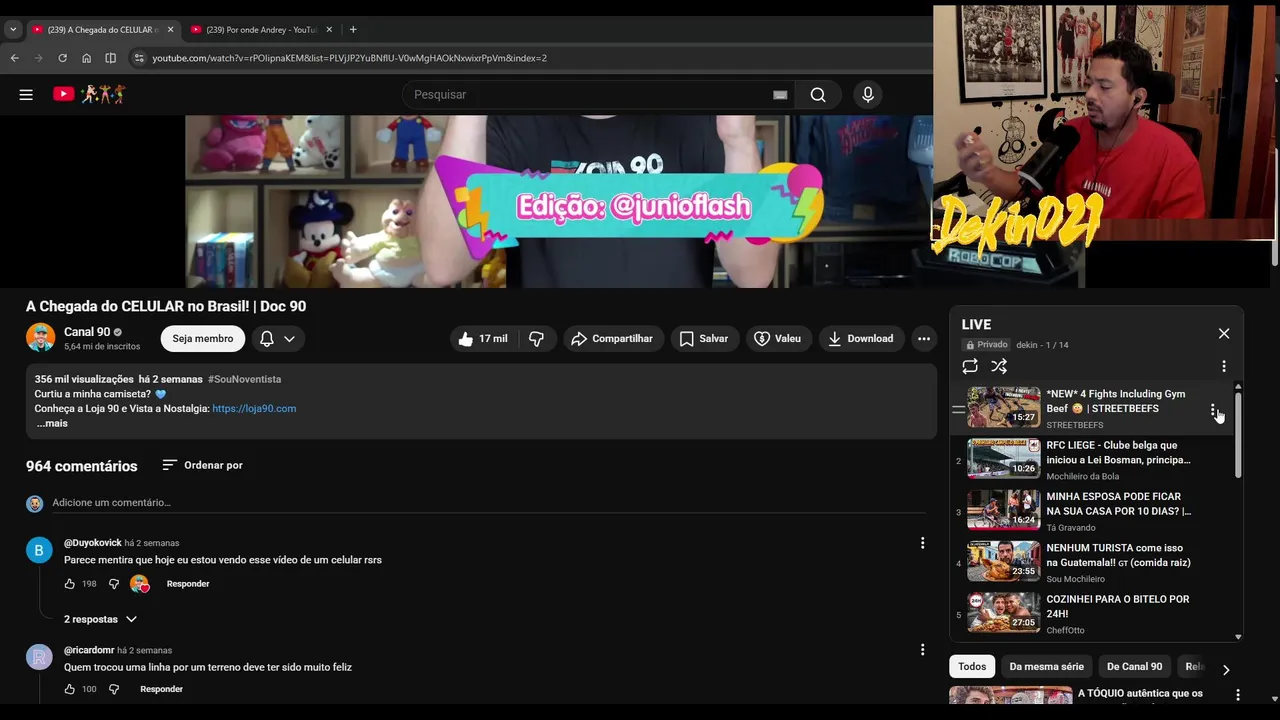Close the LIVE playlist panel
Screen dimensions: 1280x720
(x=1224, y=334)
